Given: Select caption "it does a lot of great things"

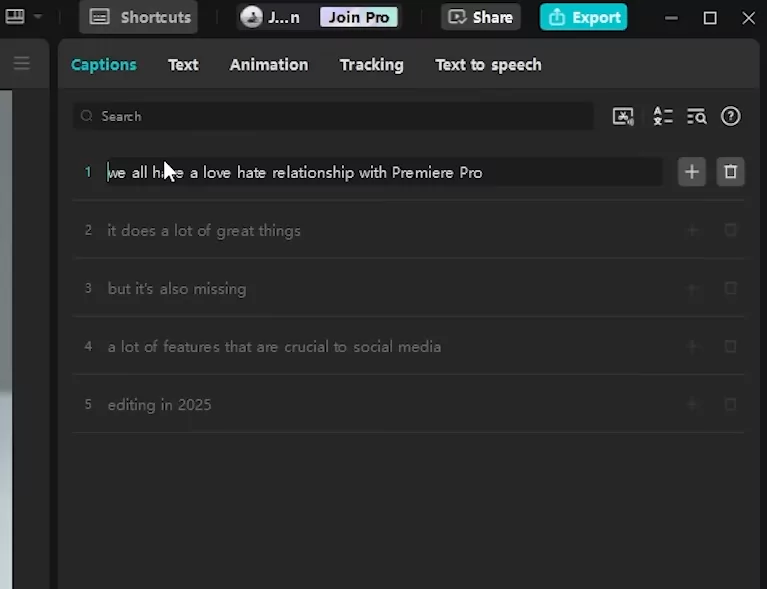Looking at the screenshot, I should click(x=204, y=230).
